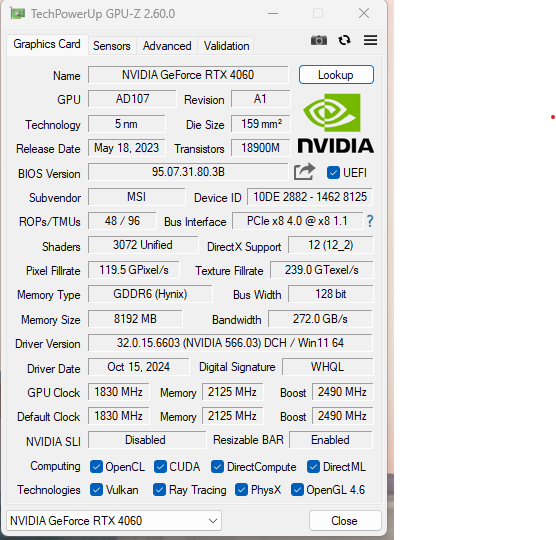Click the Driver Version field
This screenshot has height=540, width=556.
[x=230, y=343]
